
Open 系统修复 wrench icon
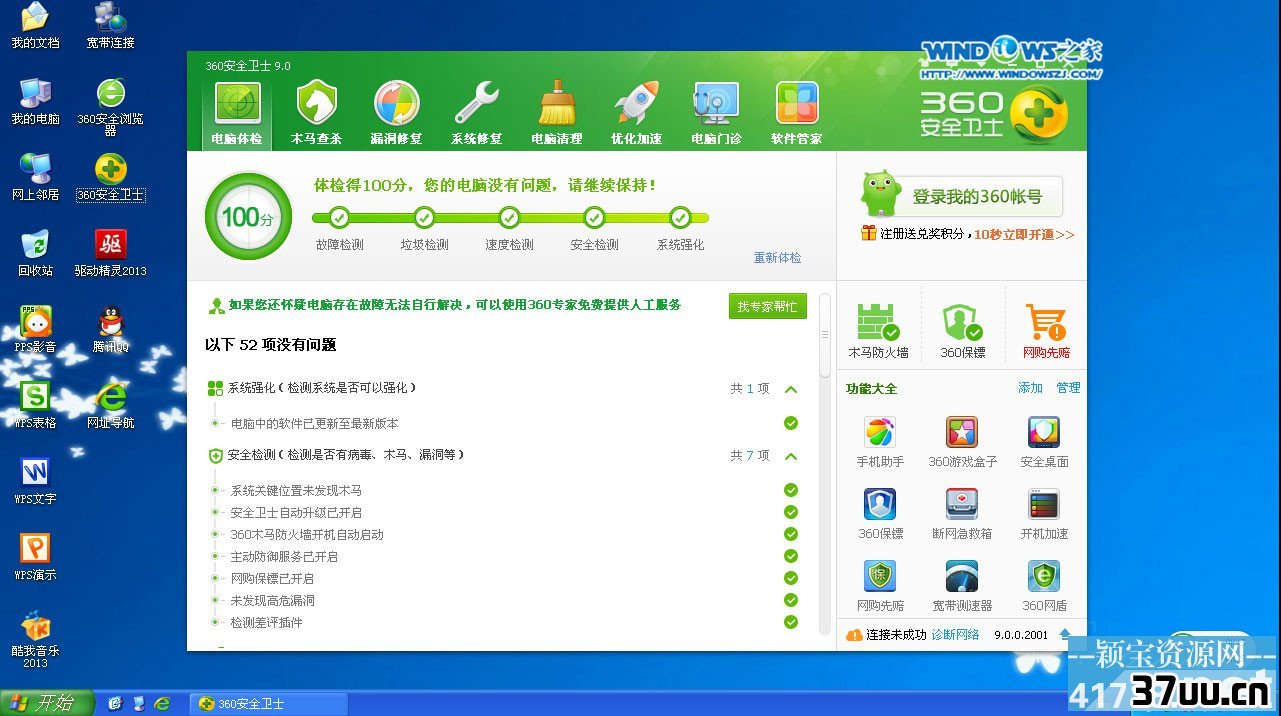(x=477, y=114)
